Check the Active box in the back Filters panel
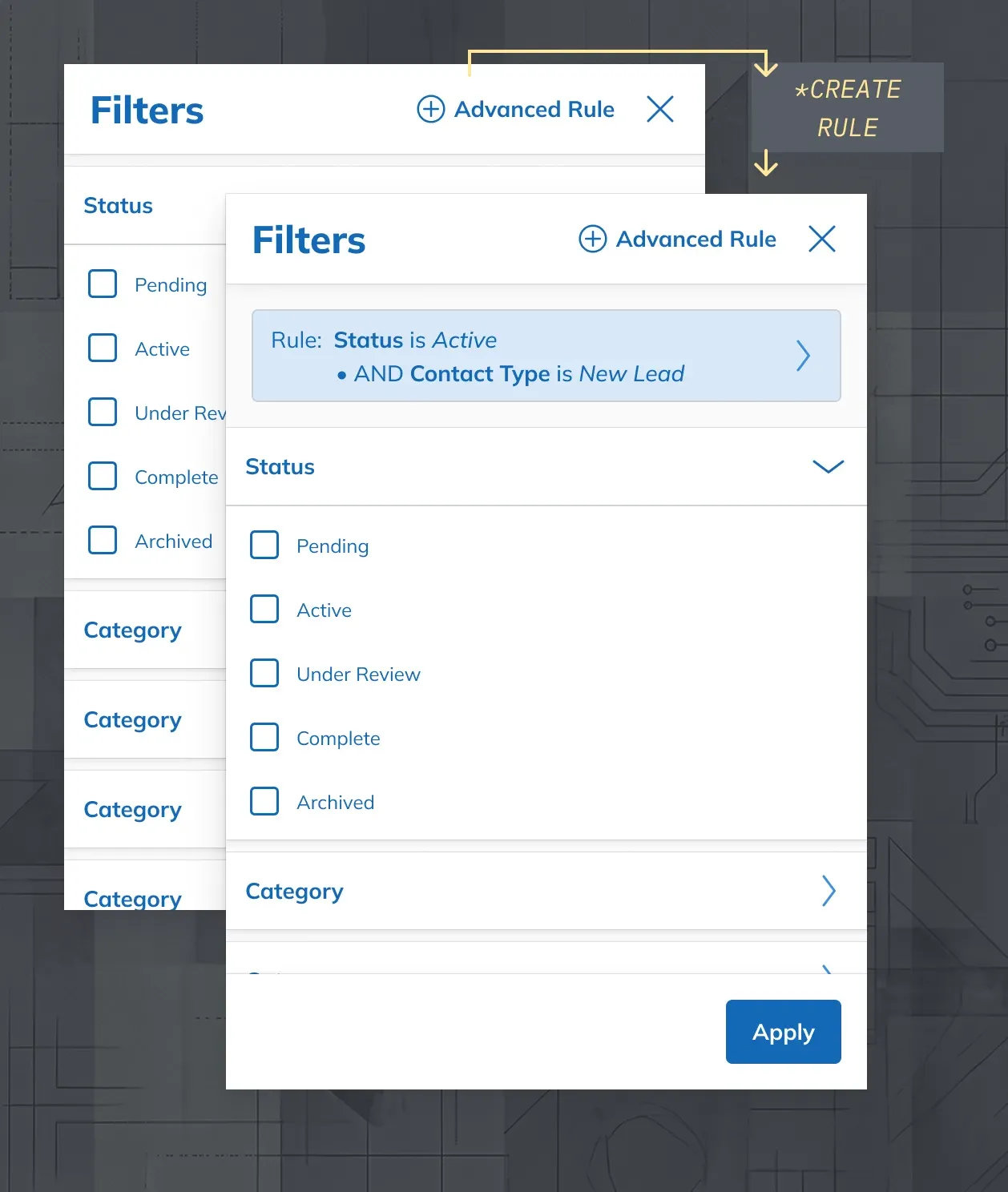 click(x=103, y=348)
